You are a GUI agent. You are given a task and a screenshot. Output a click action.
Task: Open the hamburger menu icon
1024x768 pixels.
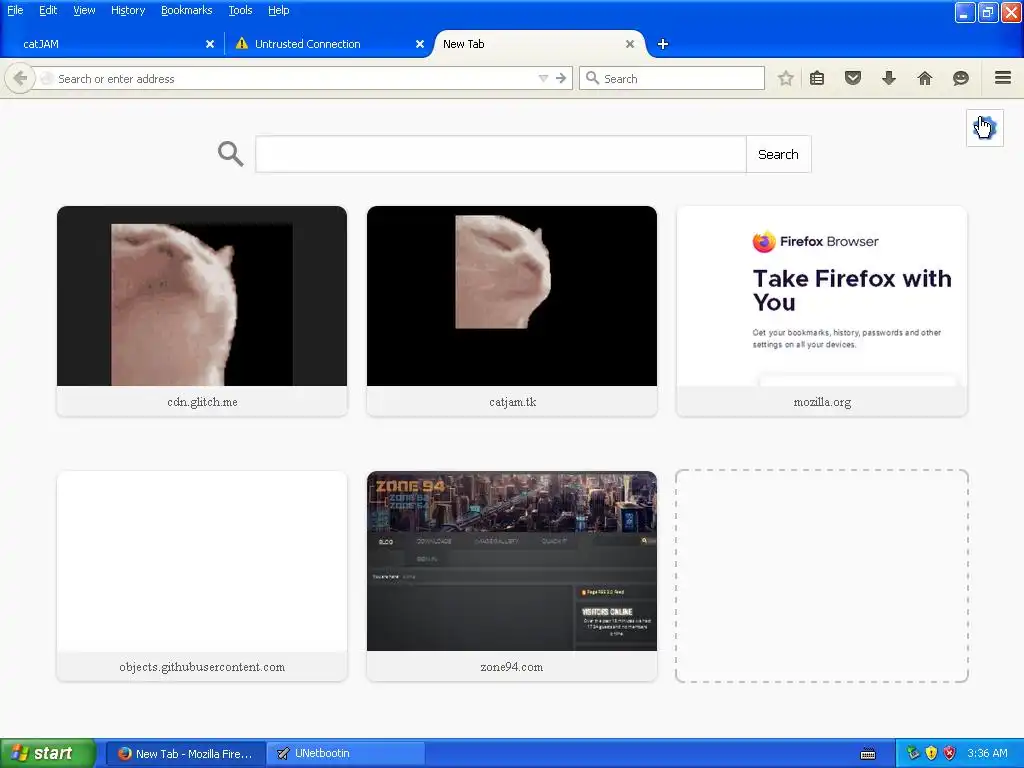click(1003, 78)
